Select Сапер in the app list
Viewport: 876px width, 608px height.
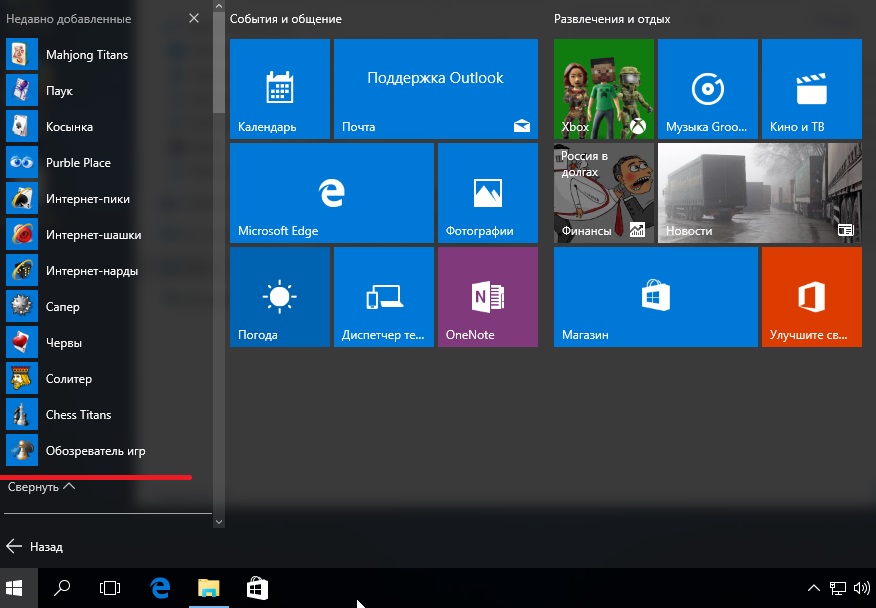coord(62,307)
